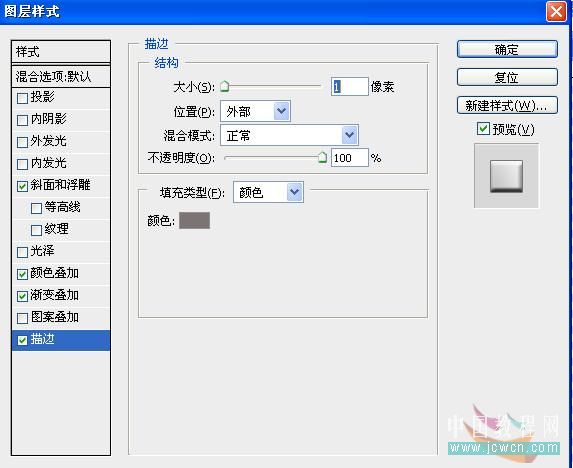Uncheck the 斜面和浮雕 checkbox
The width and height of the screenshot is (573, 468).
pyautogui.click(x=22, y=186)
